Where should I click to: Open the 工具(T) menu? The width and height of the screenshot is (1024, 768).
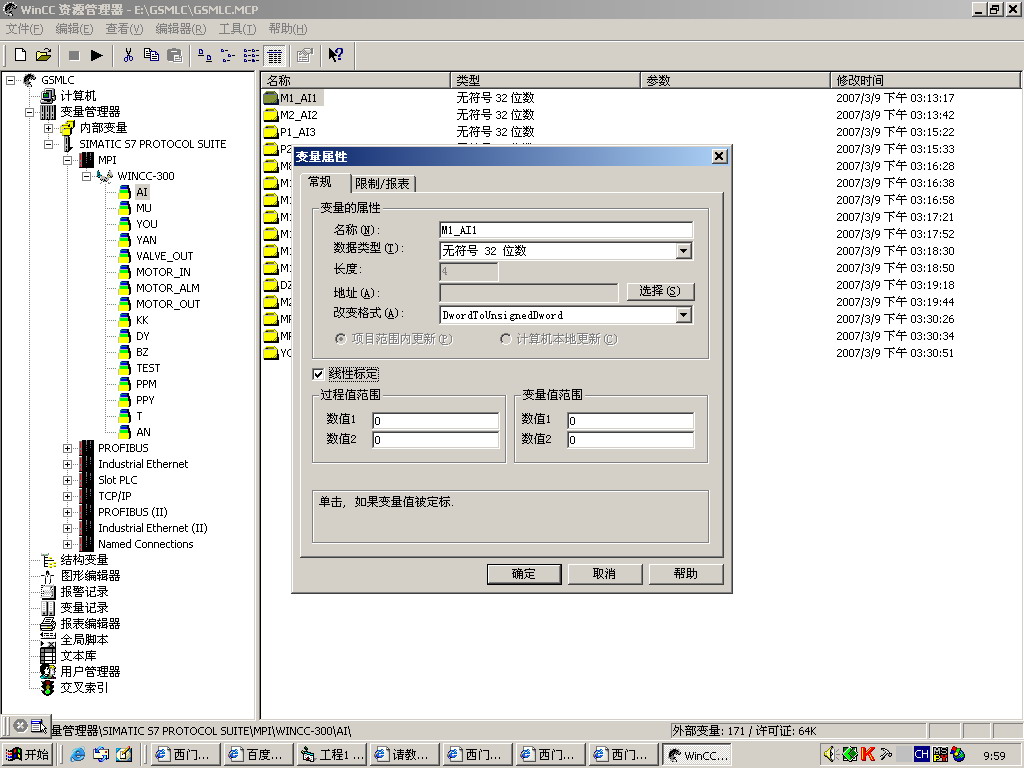(238, 29)
